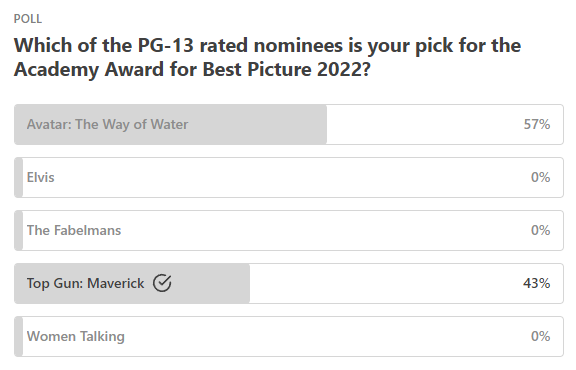
Task: Click the thin gray sliver on Women Talking row
Action: point(19,336)
